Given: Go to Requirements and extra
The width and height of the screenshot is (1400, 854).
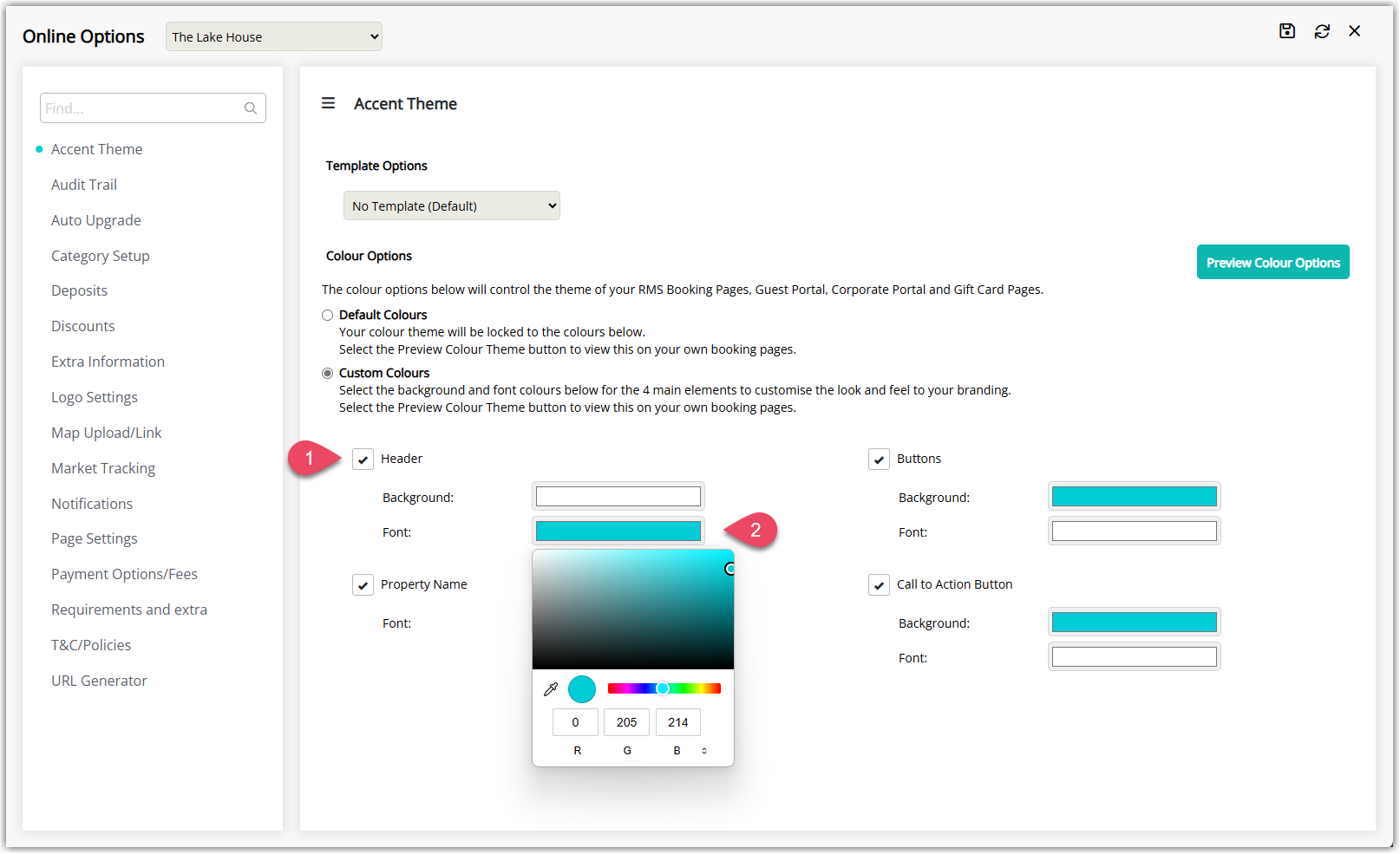Looking at the screenshot, I should click(x=129, y=610).
